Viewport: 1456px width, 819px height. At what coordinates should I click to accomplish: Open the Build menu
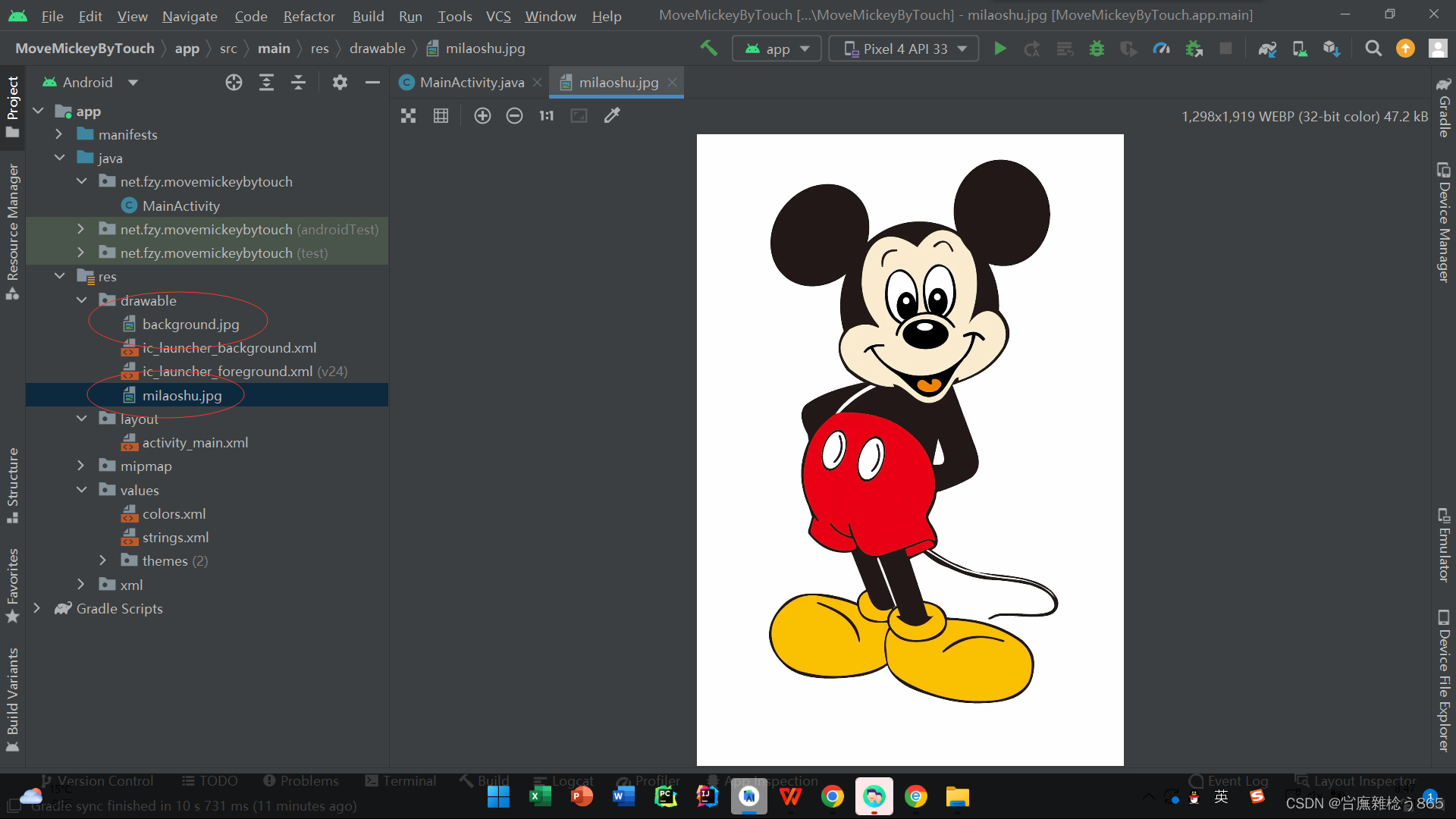coord(368,16)
